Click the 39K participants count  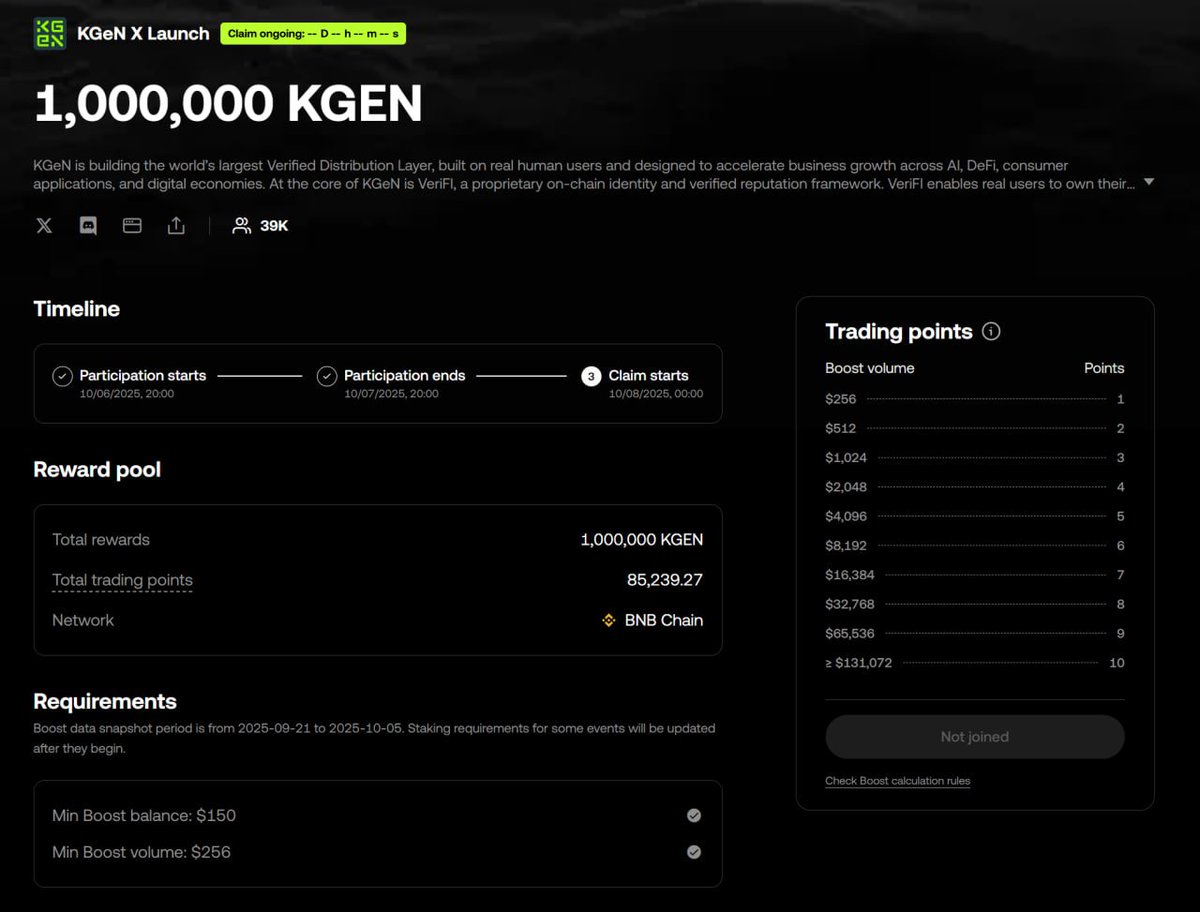pos(274,226)
